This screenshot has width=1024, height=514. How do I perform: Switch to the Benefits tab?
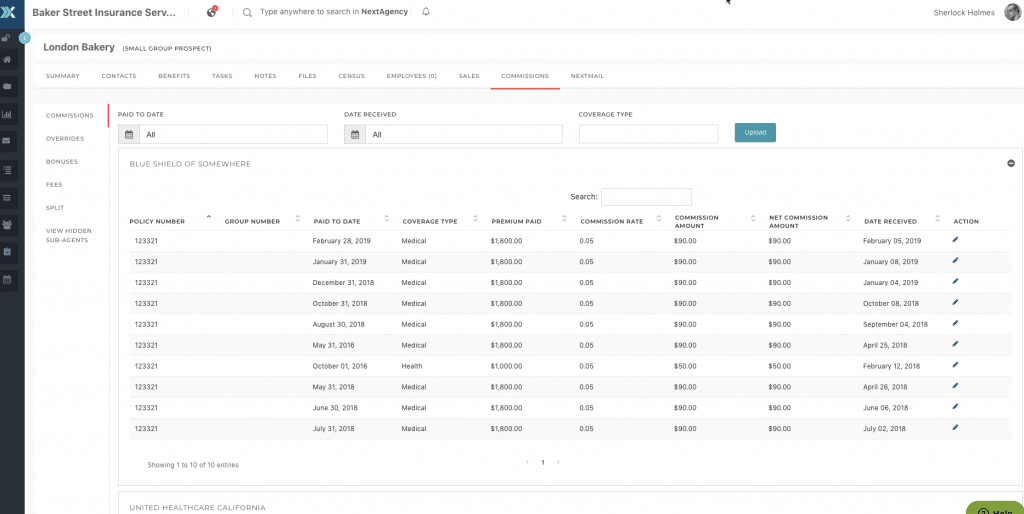coord(174,76)
